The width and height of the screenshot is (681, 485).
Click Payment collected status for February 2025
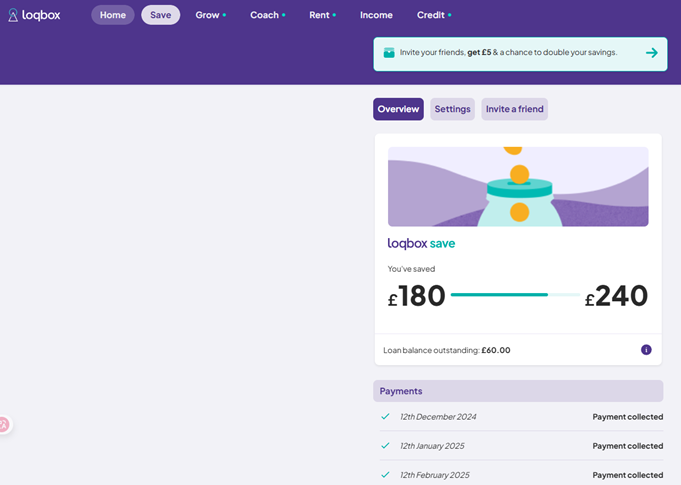pos(628,475)
